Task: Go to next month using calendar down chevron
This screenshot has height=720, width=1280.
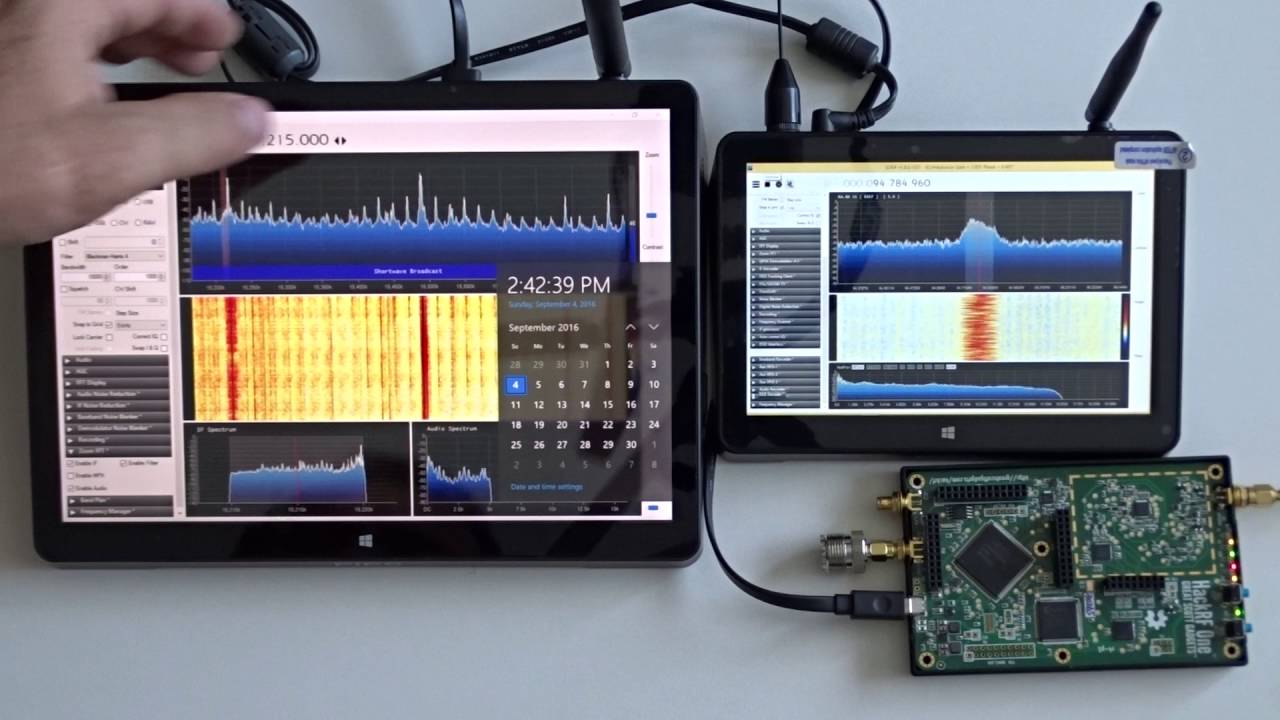Action: point(653,327)
